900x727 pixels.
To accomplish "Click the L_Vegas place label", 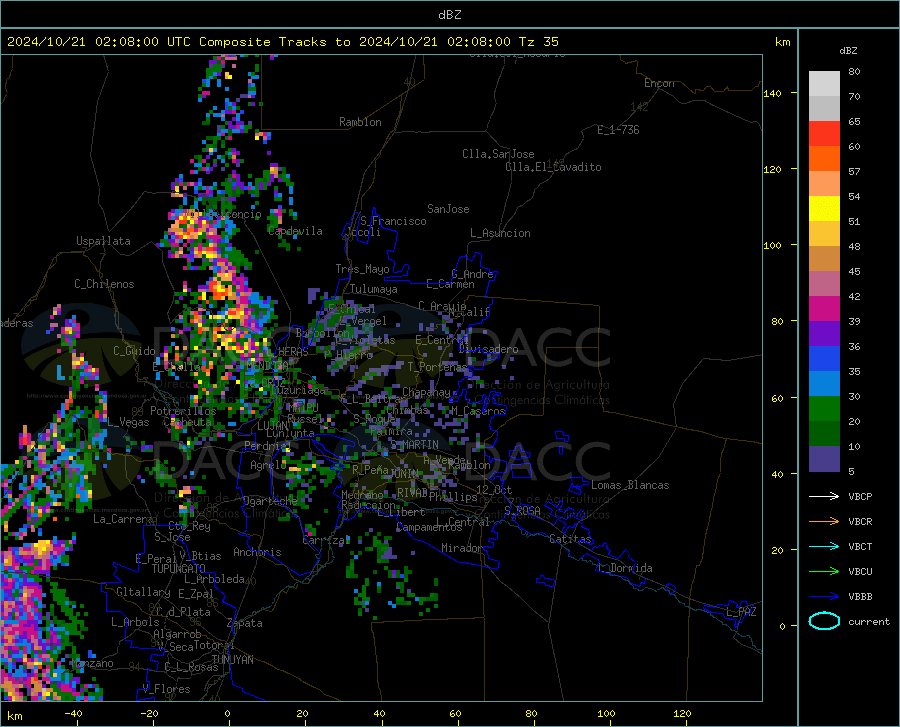I will click(x=128, y=422).
